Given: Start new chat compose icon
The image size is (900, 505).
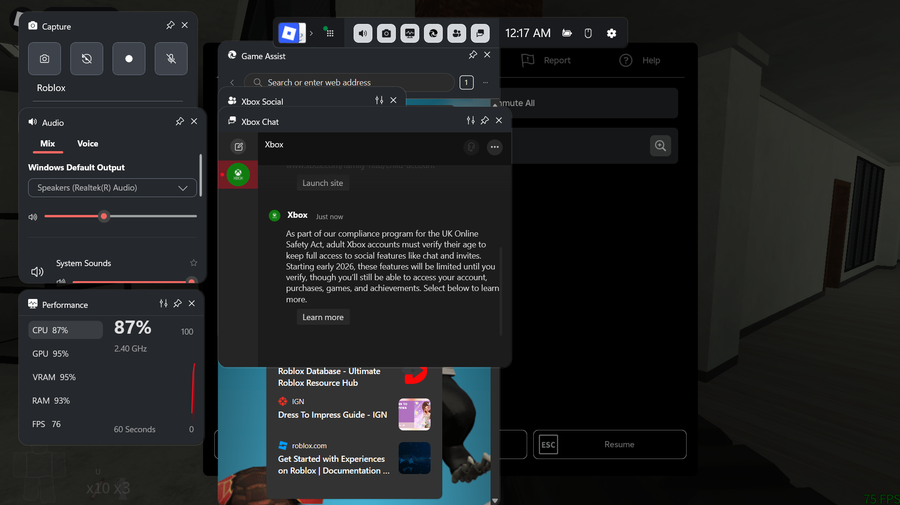Looking at the screenshot, I should [239, 147].
